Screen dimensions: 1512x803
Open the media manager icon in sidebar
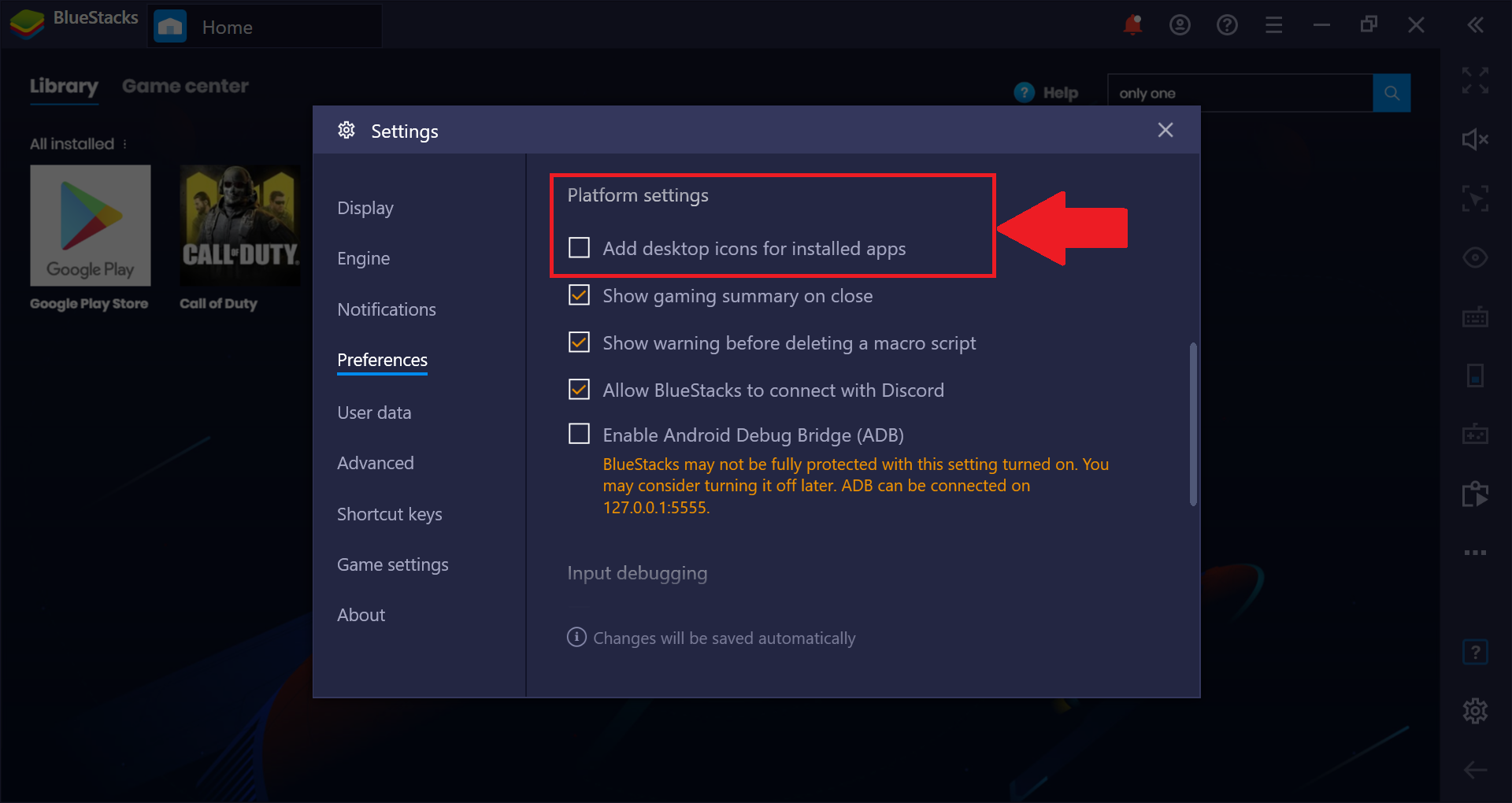pos(1475,494)
